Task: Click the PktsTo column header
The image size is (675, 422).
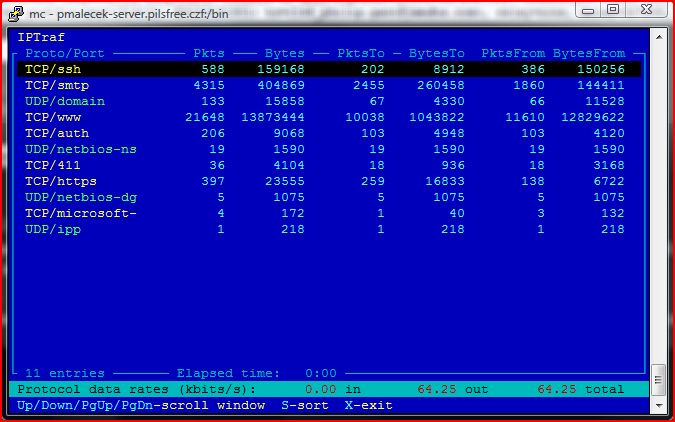Action: click(361, 53)
